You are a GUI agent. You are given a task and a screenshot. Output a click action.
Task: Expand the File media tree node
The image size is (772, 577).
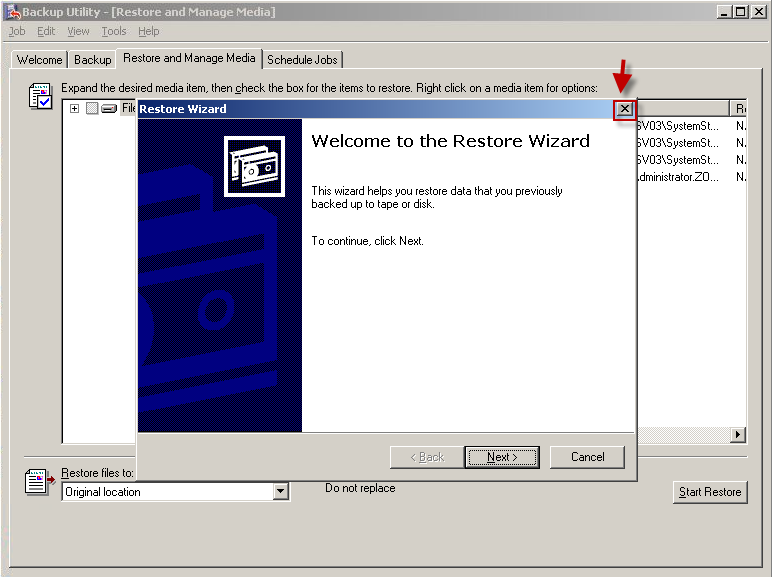(x=74, y=108)
